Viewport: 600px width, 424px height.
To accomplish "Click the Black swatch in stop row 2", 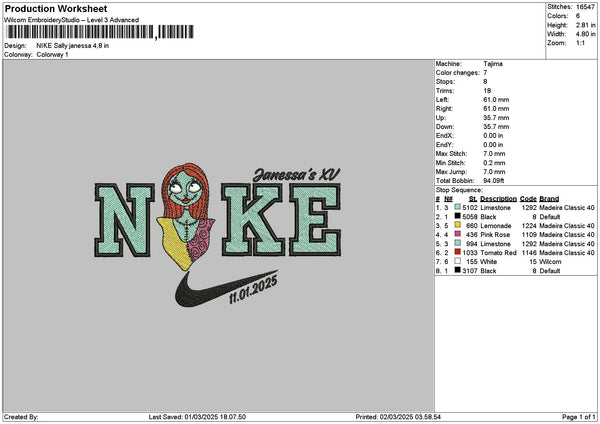I will click(457, 216).
